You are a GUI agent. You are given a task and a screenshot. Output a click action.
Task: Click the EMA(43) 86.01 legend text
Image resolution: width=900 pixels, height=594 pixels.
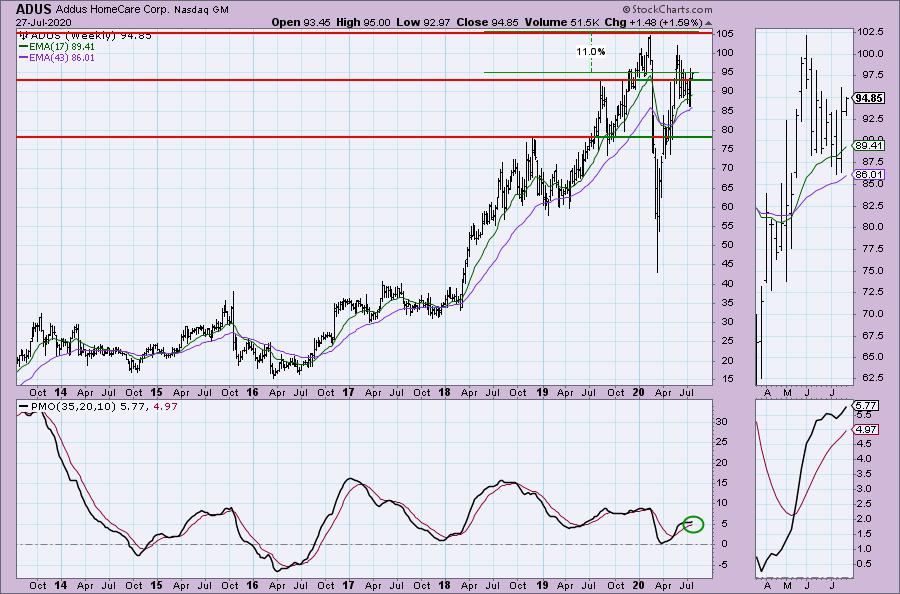(62, 57)
